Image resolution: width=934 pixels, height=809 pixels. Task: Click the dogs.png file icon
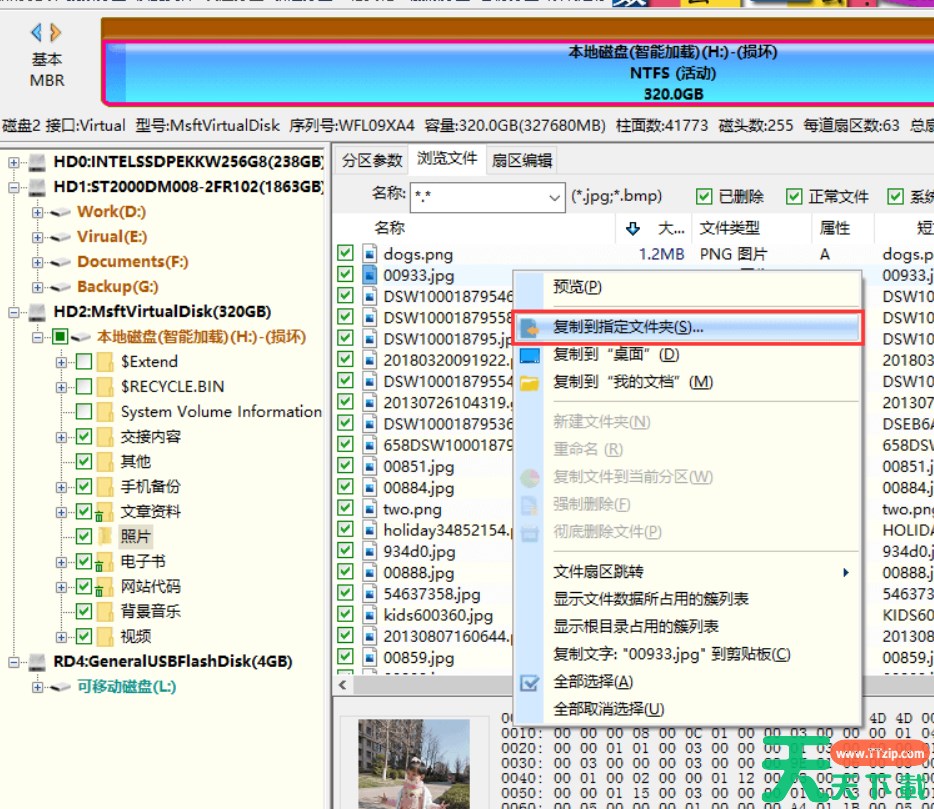click(369, 254)
